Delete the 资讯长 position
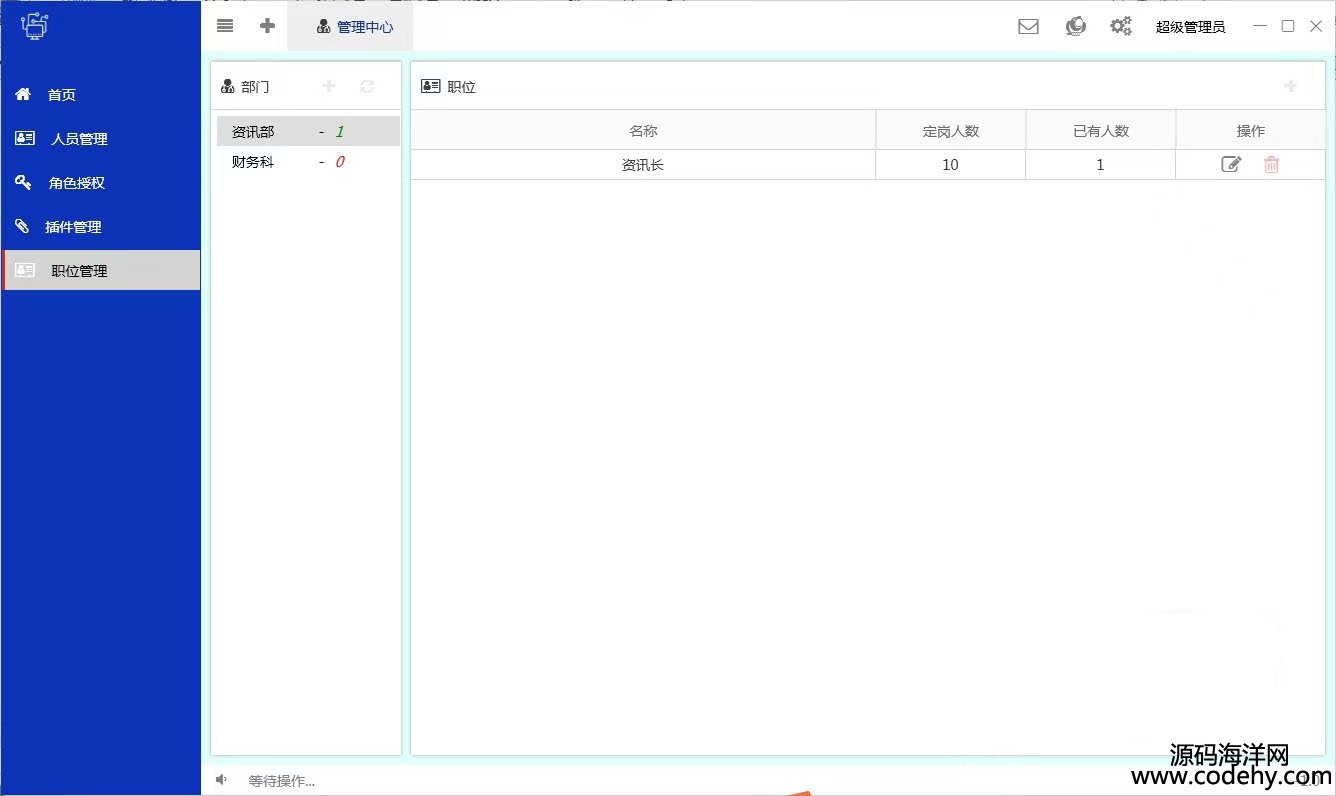Viewport: 1336px width, 796px height. 1271,164
